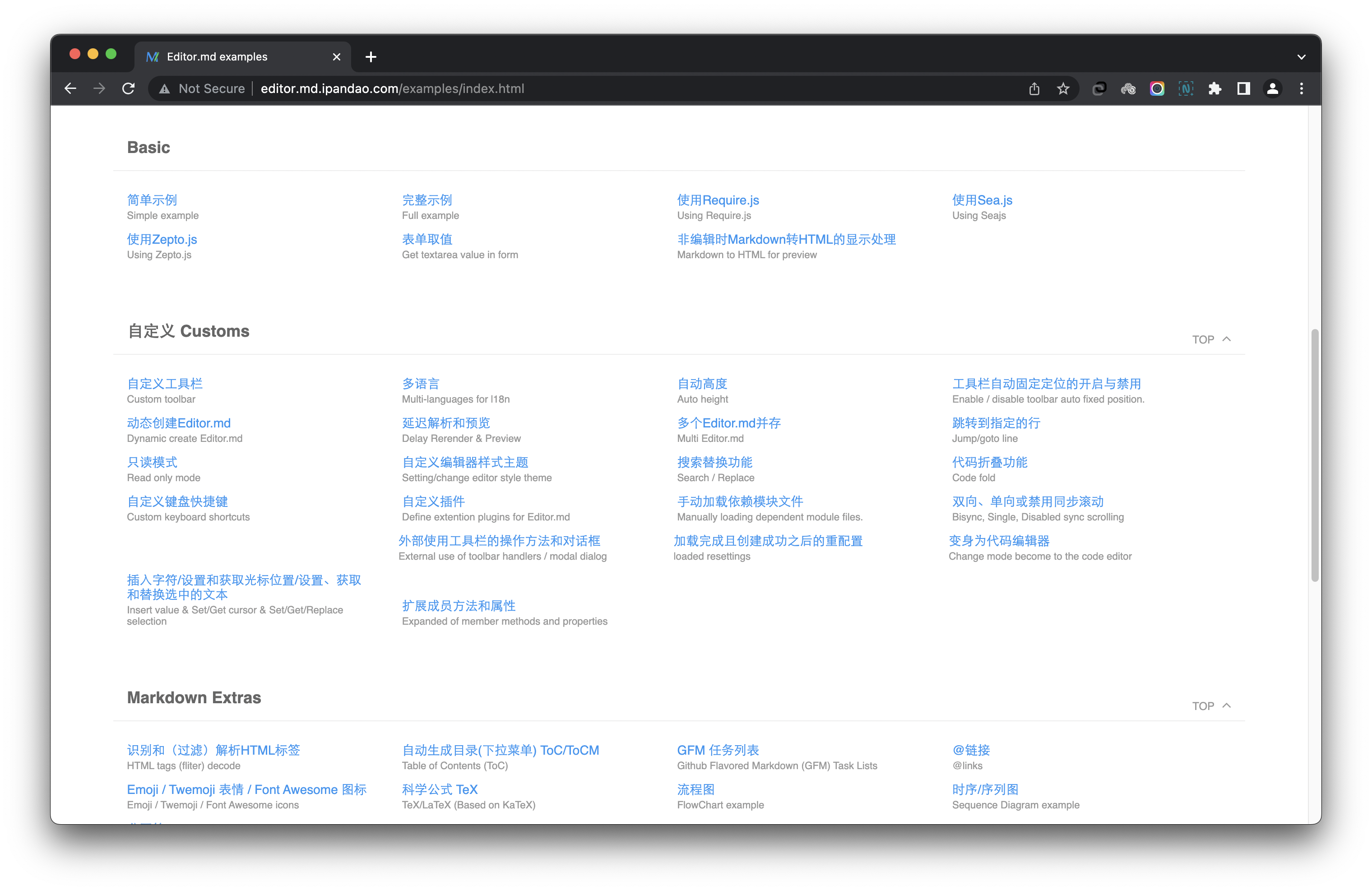Open the 跳转到指定的行 goto line link
Viewport: 1372px width, 891px height.
click(996, 423)
